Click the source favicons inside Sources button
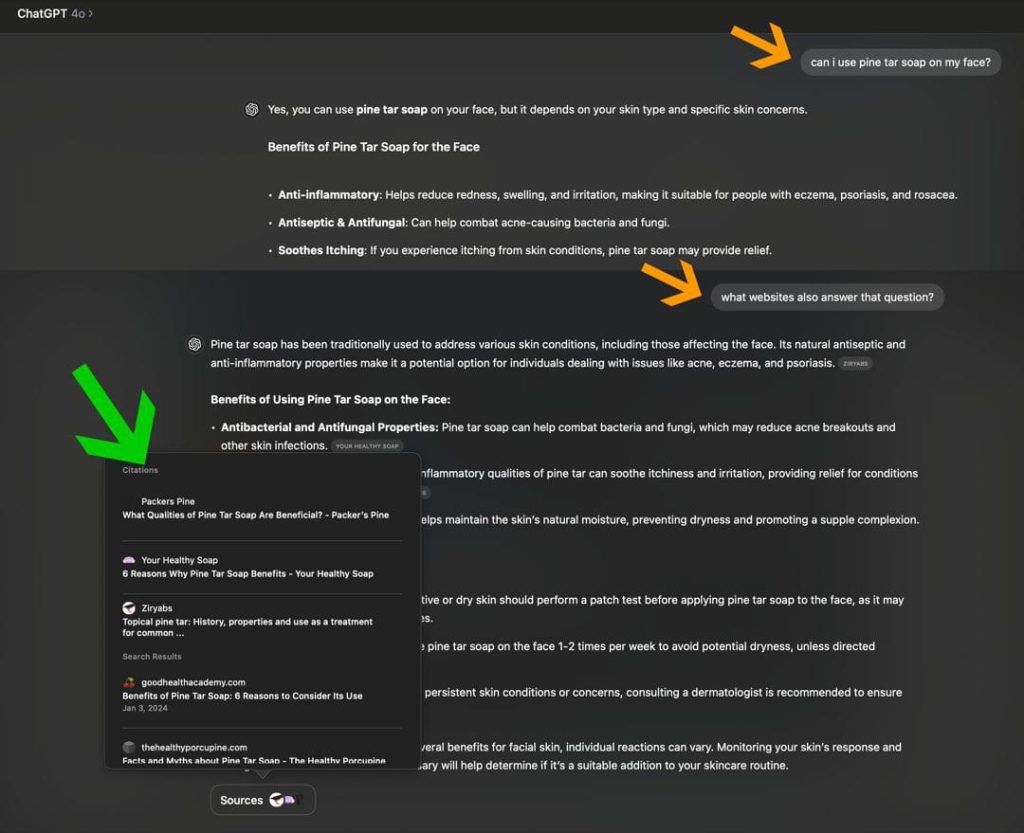The width and height of the screenshot is (1024, 833). point(286,800)
